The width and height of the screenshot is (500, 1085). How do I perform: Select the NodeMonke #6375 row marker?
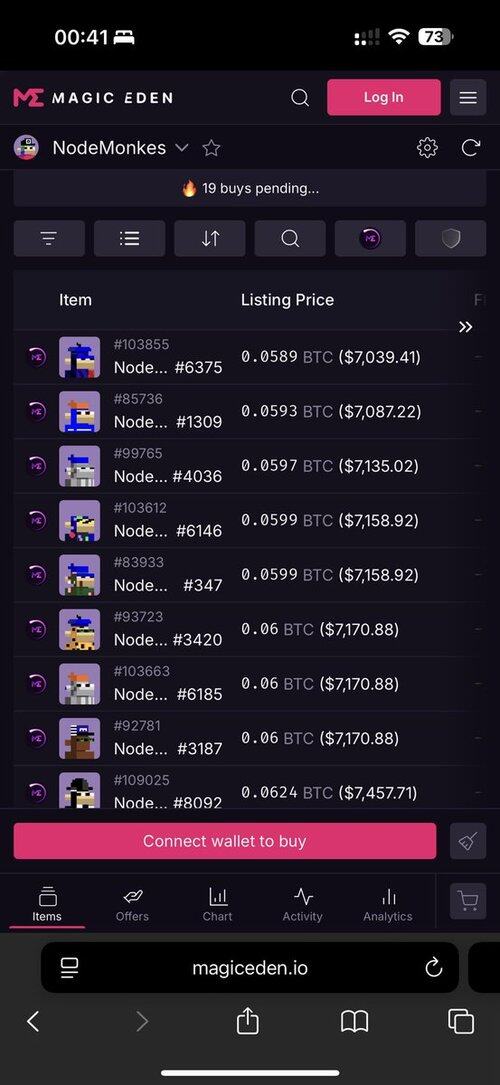coord(36,357)
